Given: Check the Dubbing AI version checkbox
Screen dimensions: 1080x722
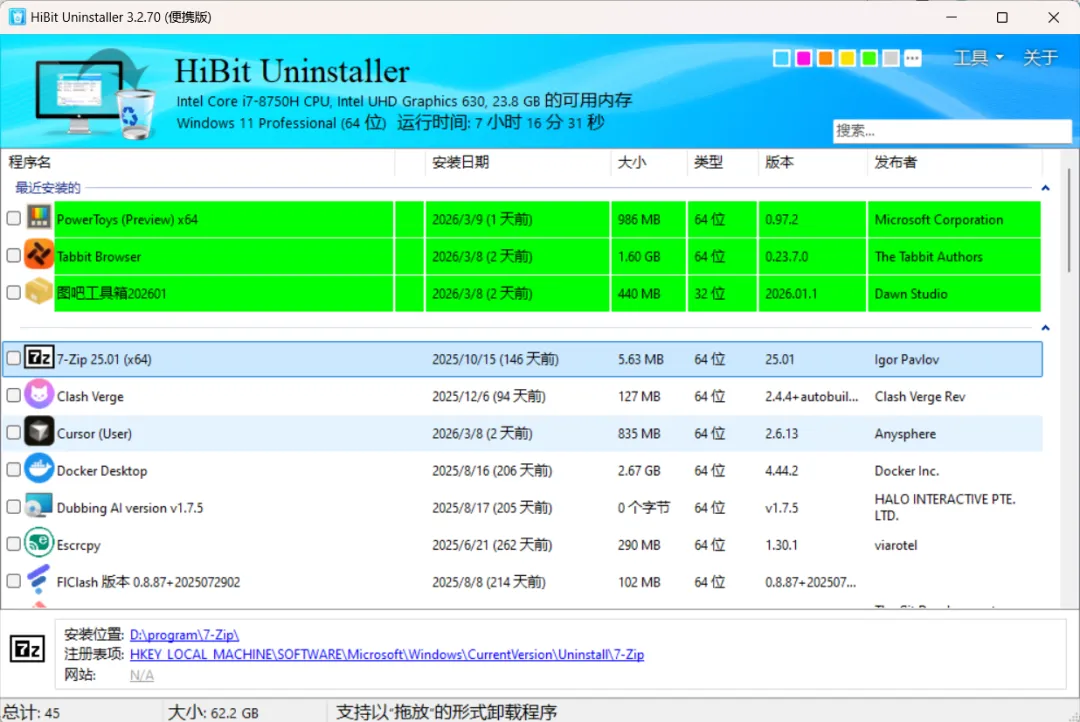Looking at the screenshot, I should tap(14, 507).
